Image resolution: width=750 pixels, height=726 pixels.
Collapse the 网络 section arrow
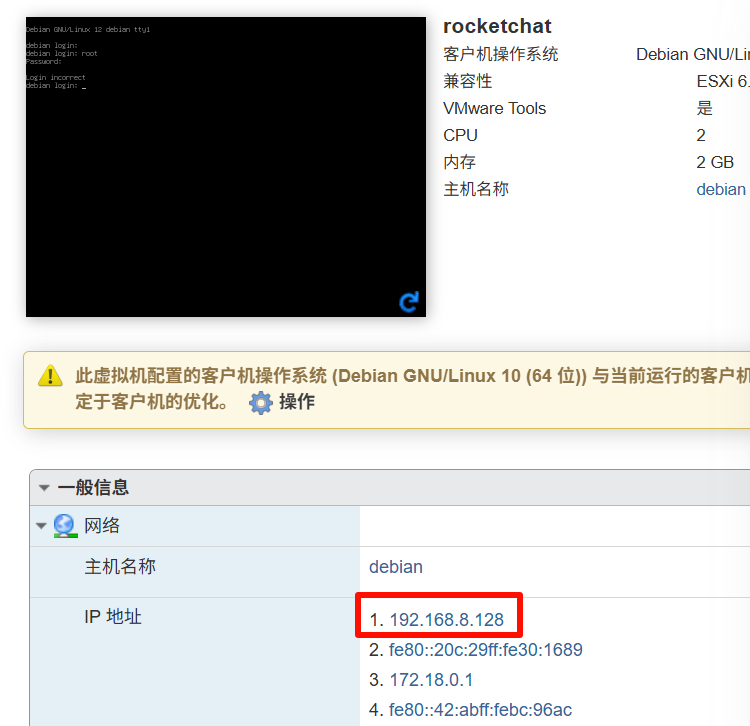(x=41, y=526)
